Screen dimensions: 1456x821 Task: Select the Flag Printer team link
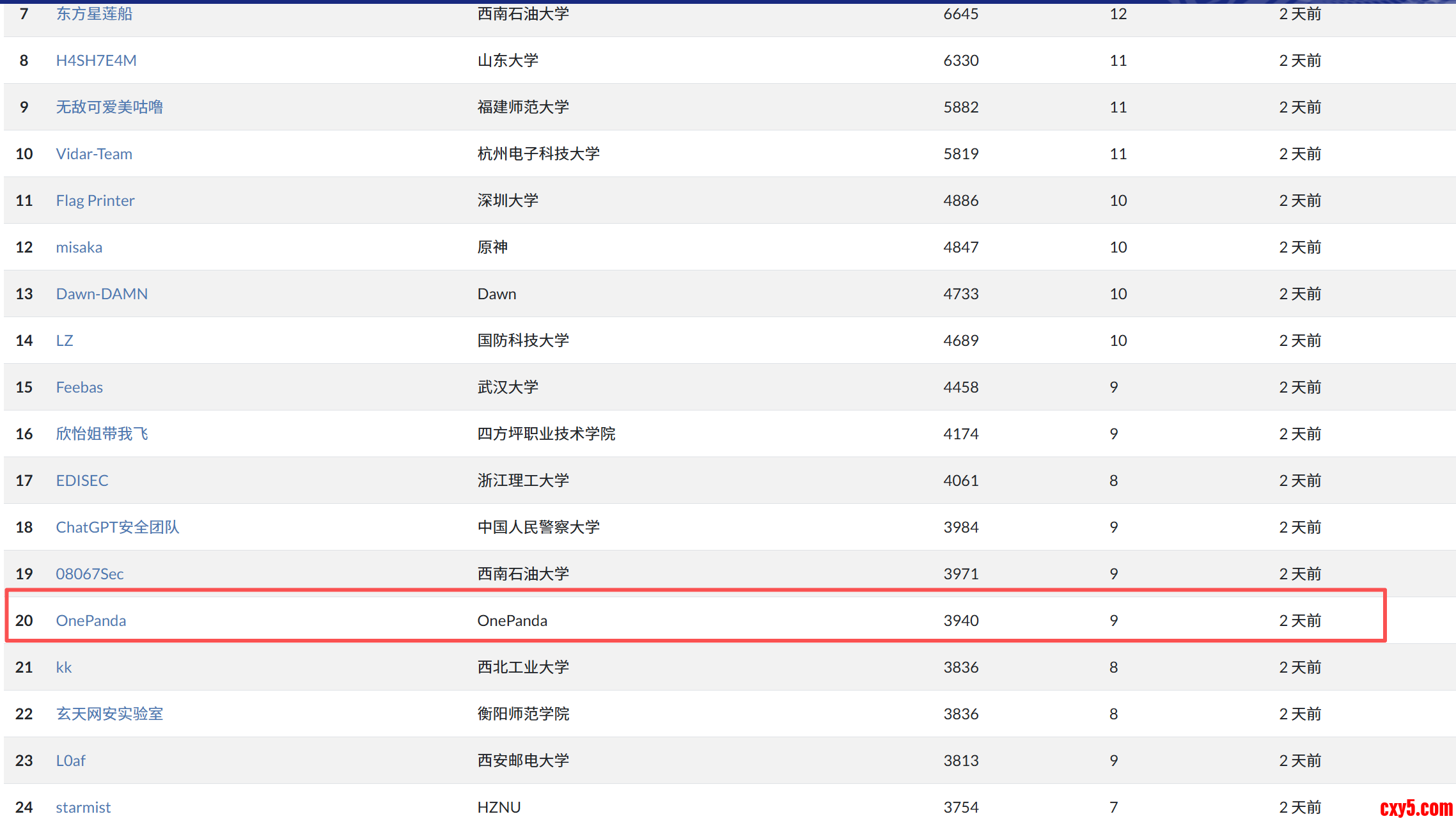(95, 201)
